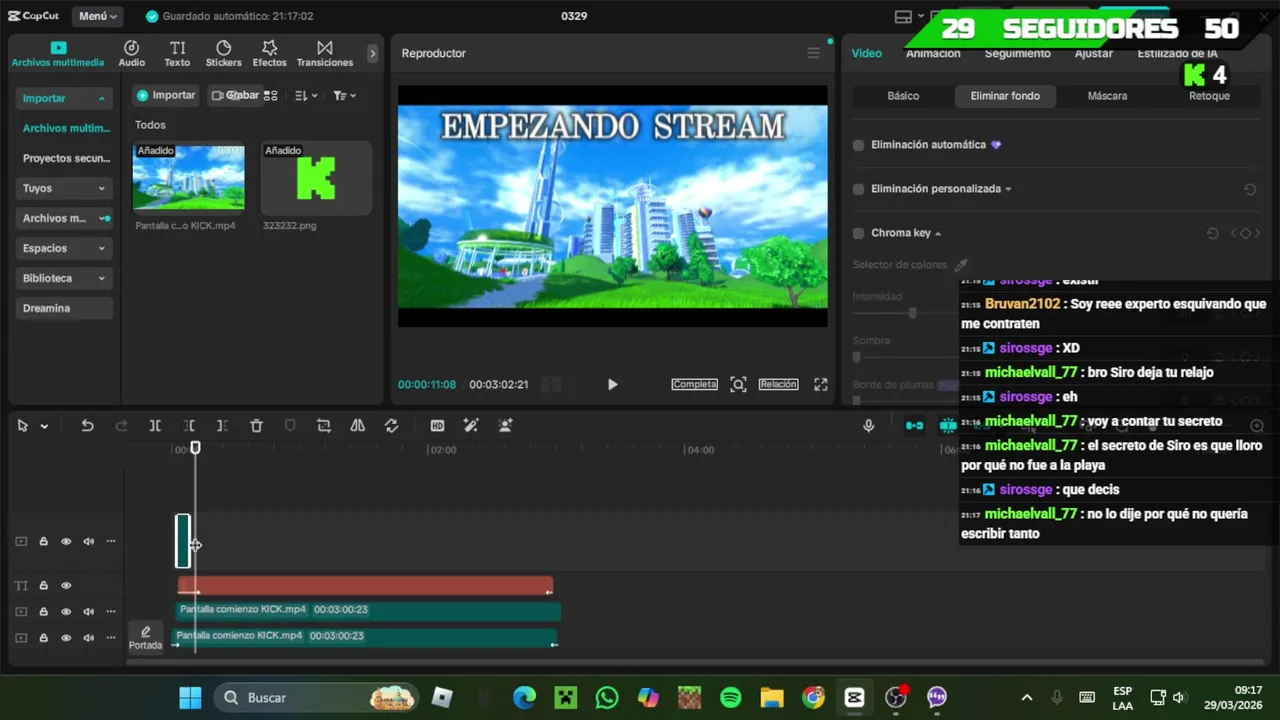Expand the Tuyos section

101,188
